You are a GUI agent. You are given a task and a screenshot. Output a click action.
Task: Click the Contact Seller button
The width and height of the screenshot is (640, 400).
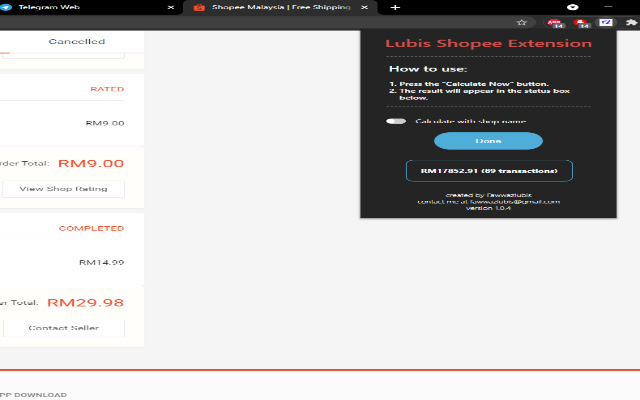pyautogui.click(x=64, y=328)
